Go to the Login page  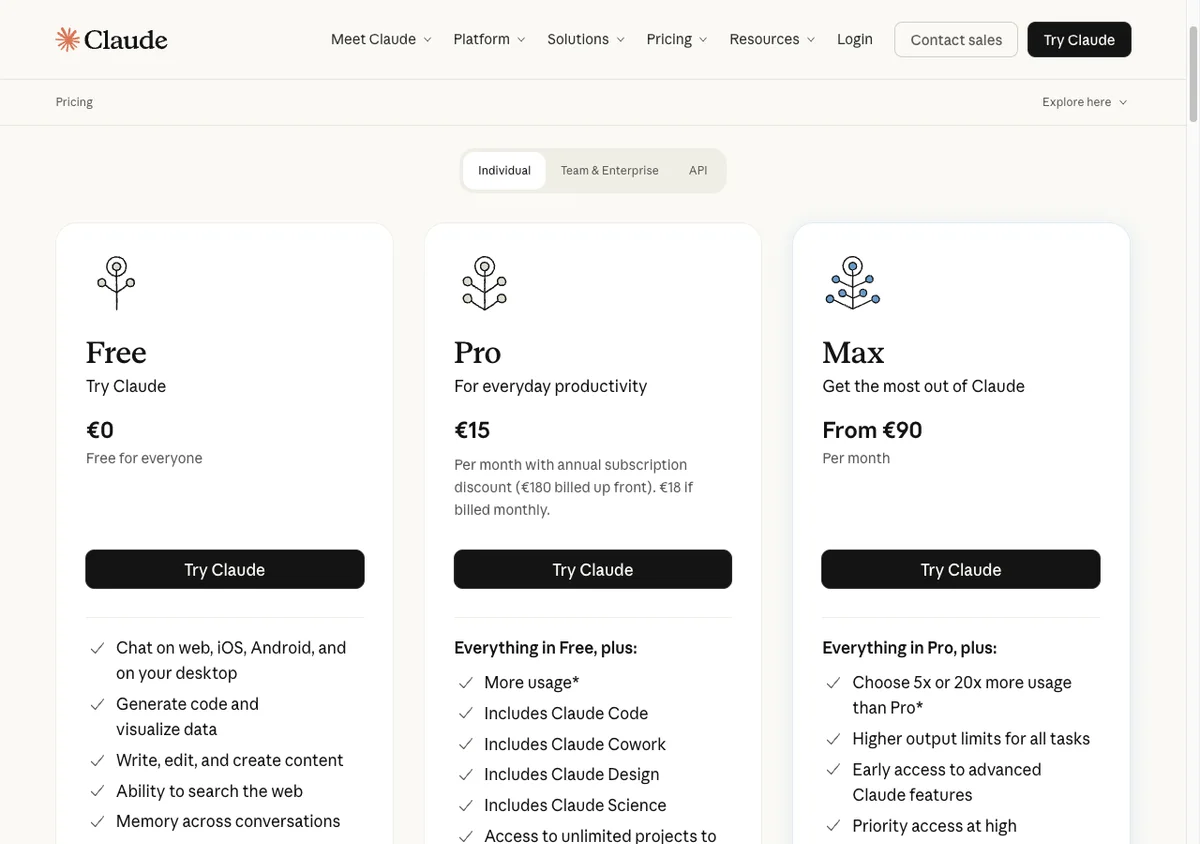pyautogui.click(x=855, y=39)
